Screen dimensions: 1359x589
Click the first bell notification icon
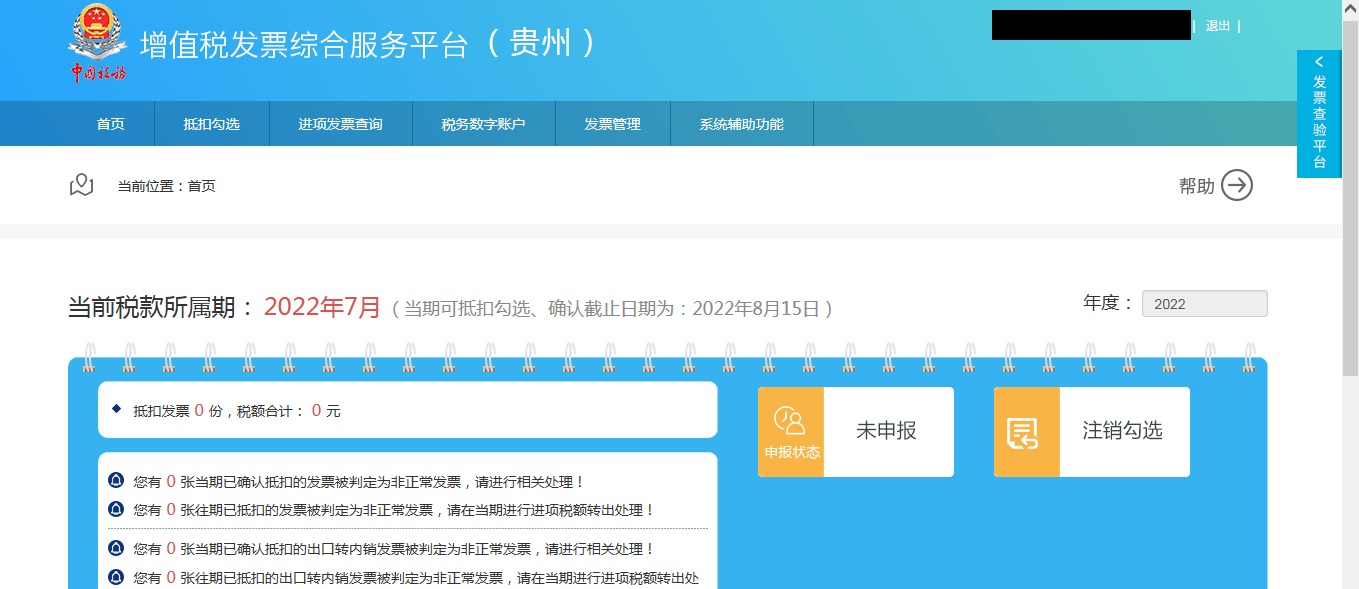[116, 481]
